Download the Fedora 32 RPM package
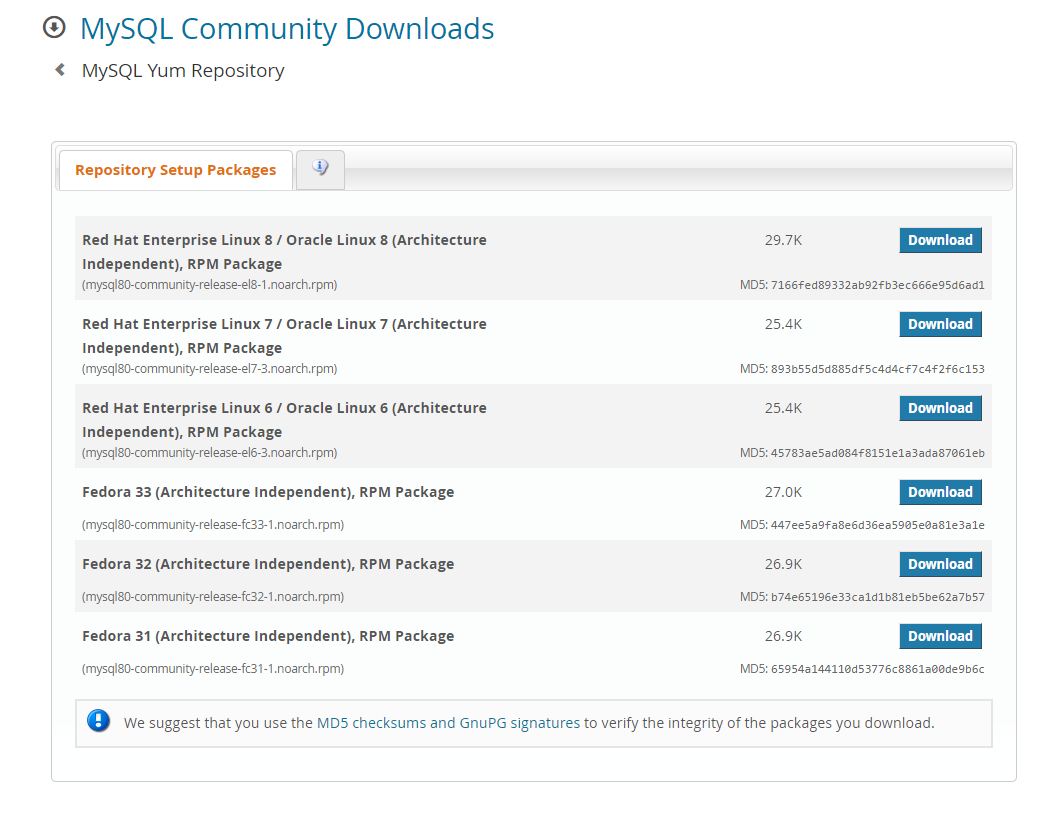The image size is (1052, 813). coord(940,564)
